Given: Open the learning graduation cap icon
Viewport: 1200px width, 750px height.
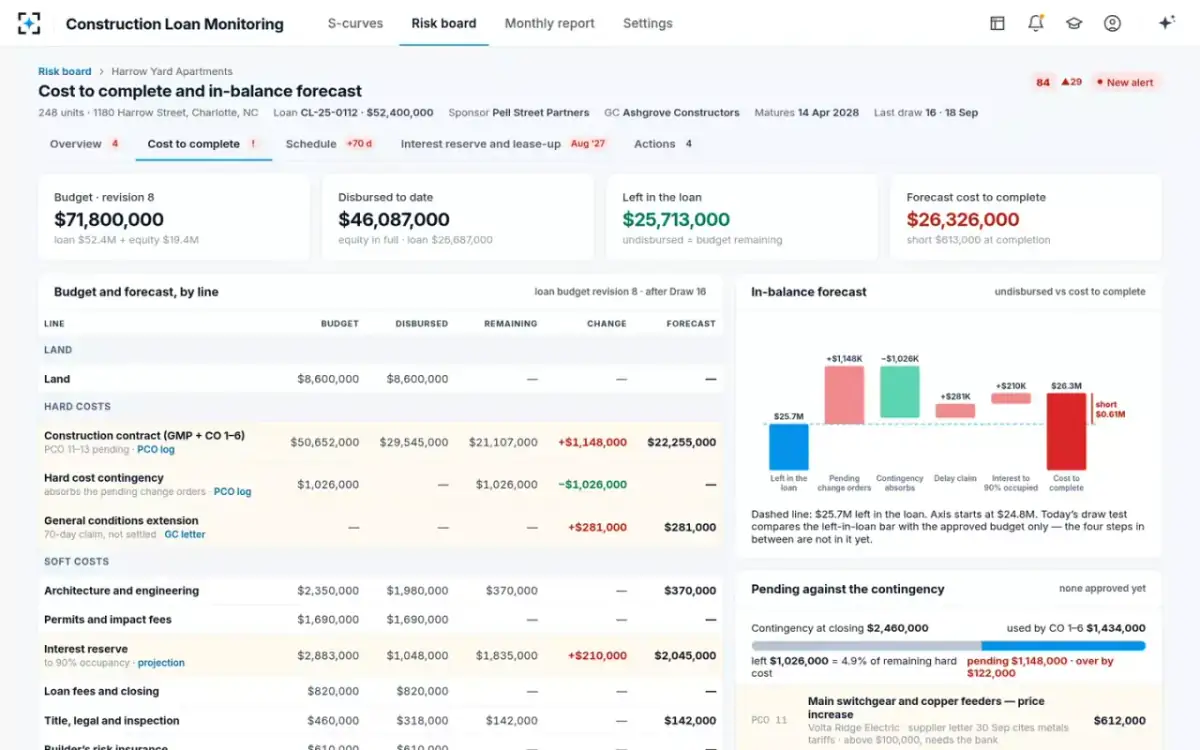Looking at the screenshot, I should tap(1074, 23).
